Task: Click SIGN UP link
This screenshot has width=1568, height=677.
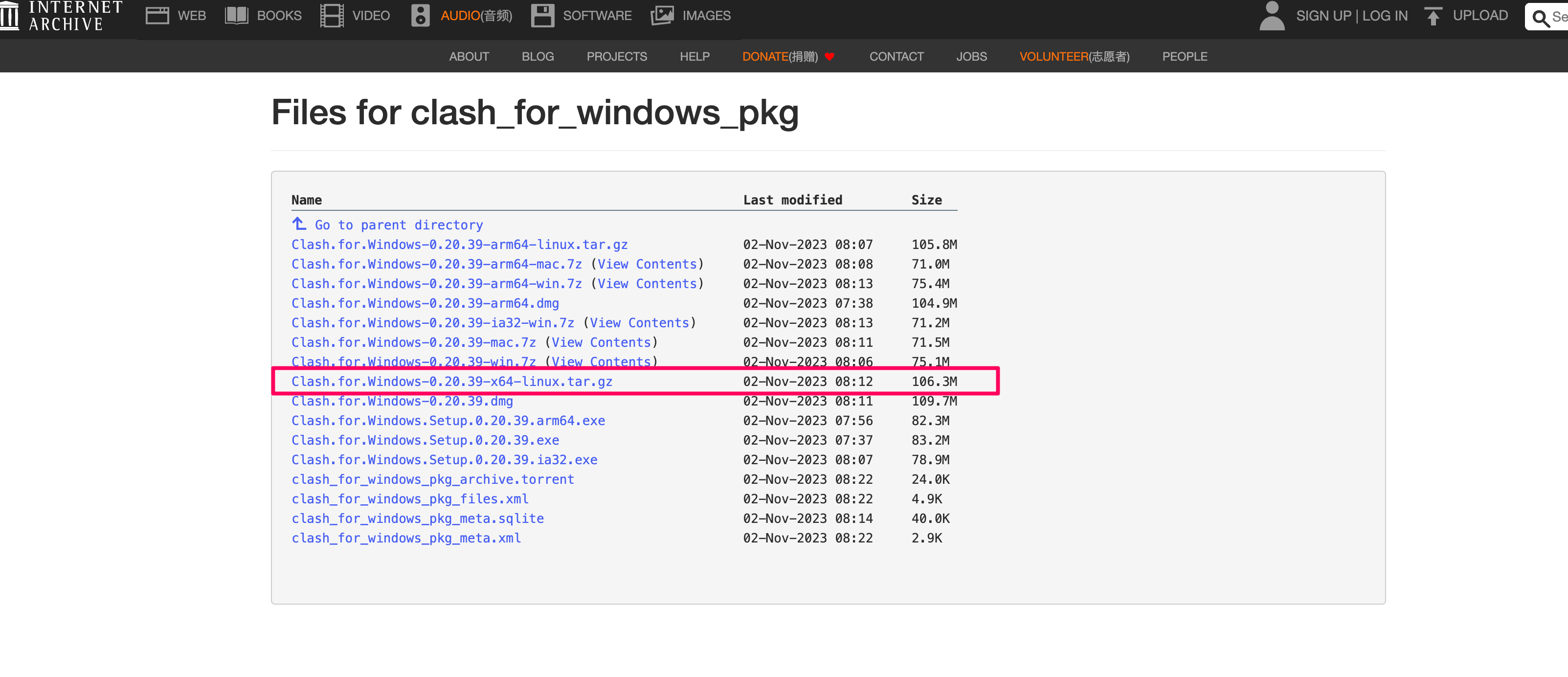Action: click(1323, 16)
